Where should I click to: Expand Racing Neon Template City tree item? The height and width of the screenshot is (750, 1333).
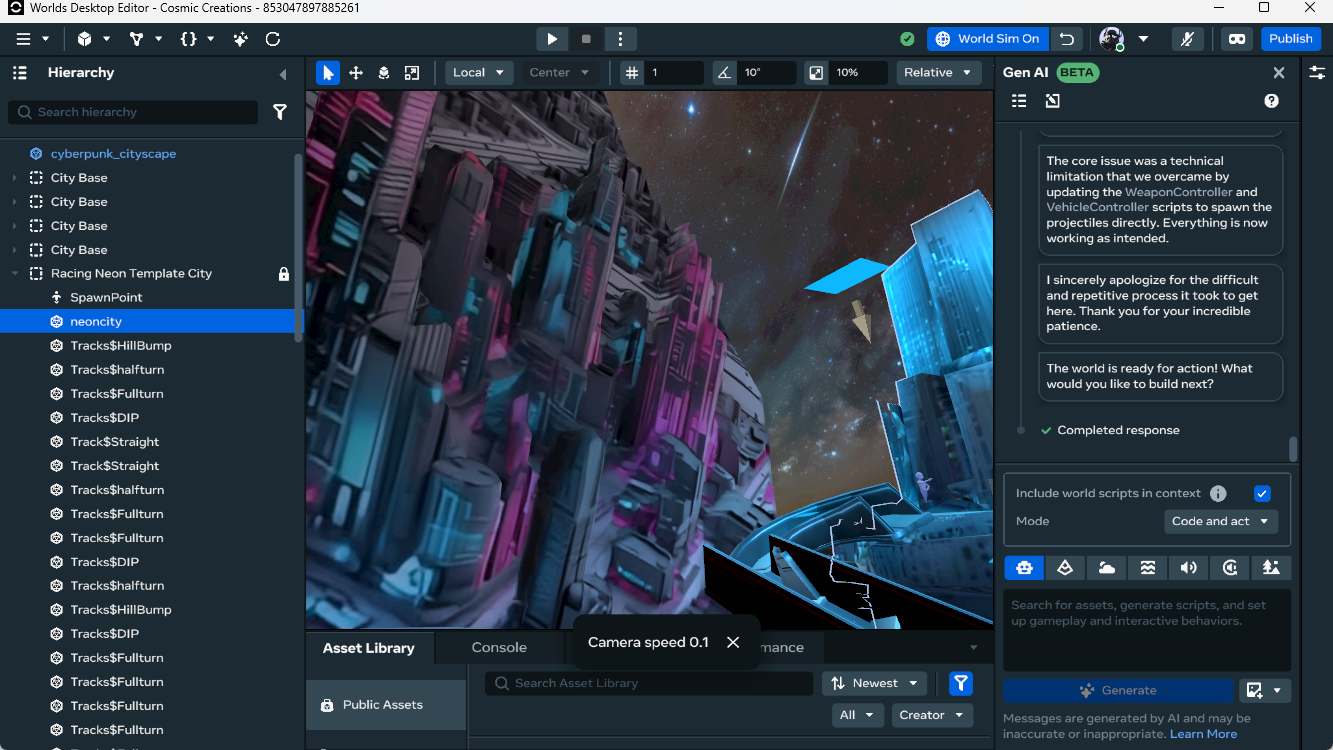15,274
